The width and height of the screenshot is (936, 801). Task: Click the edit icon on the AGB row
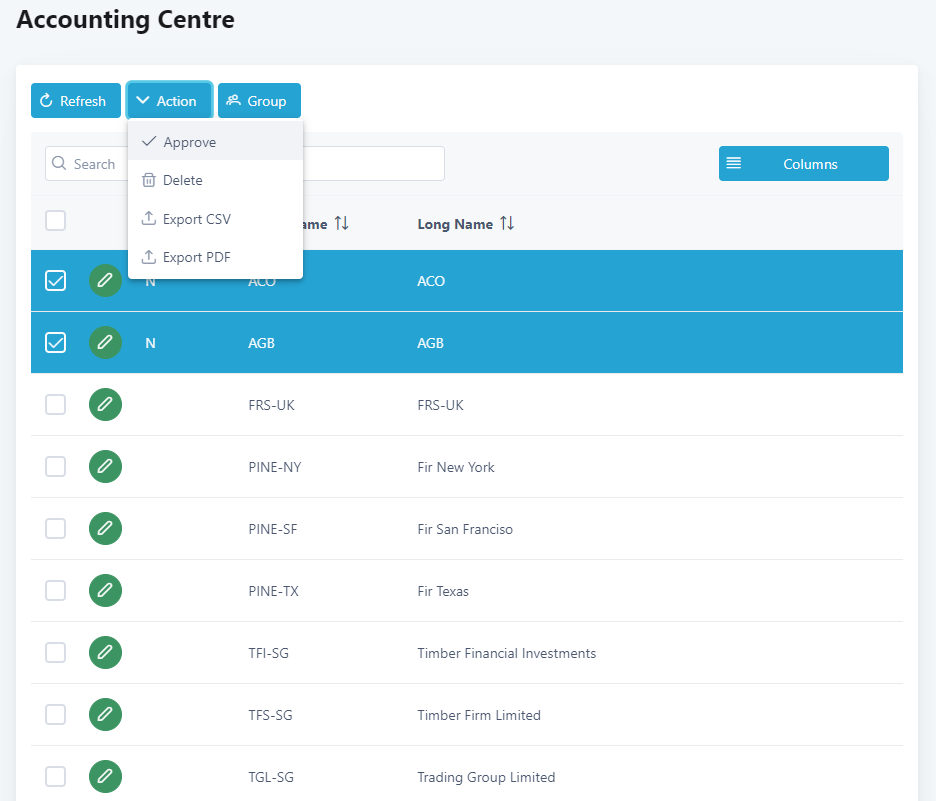pos(105,343)
